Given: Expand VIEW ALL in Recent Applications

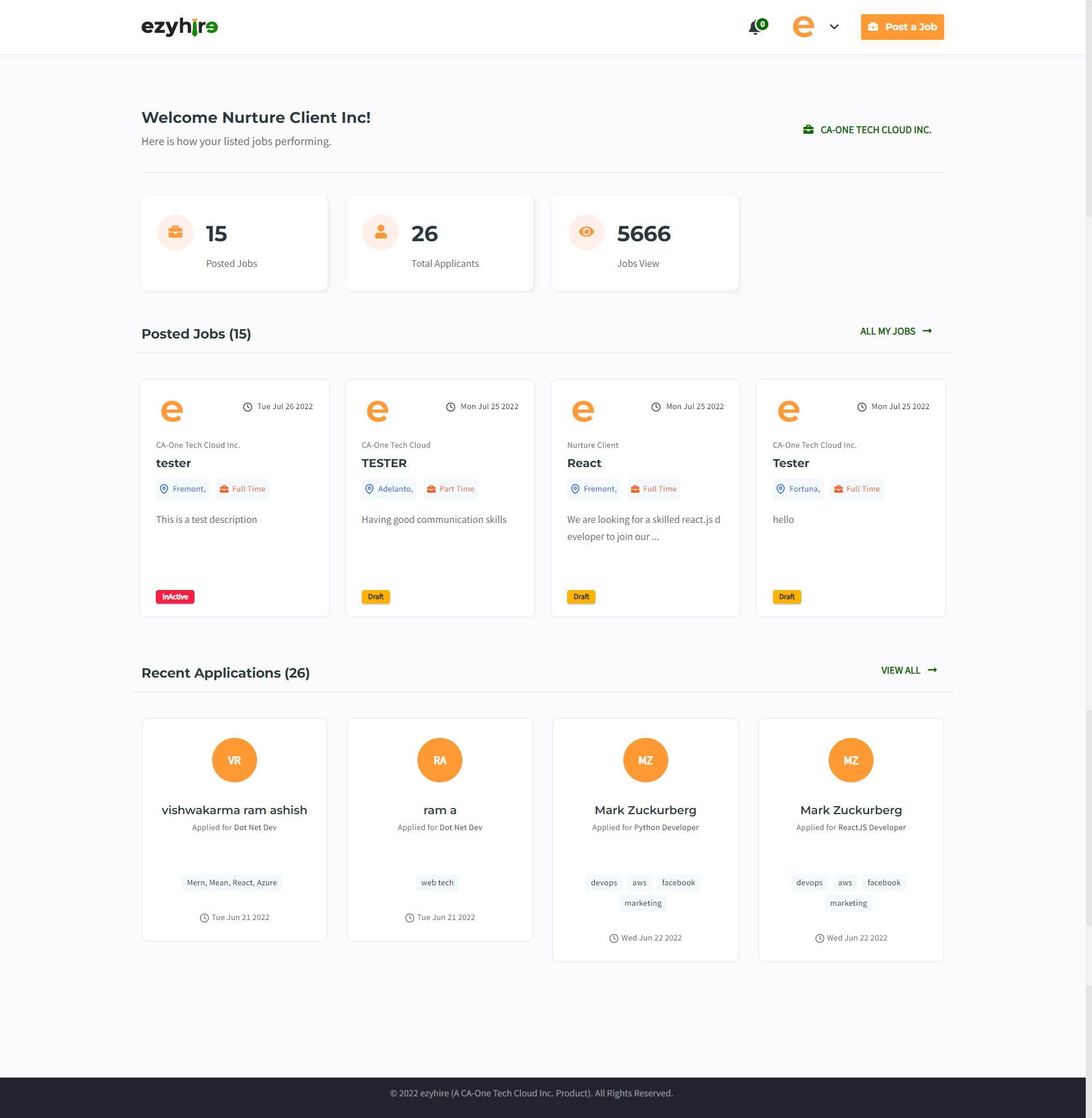Looking at the screenshot, I should [x=908, y=670].
